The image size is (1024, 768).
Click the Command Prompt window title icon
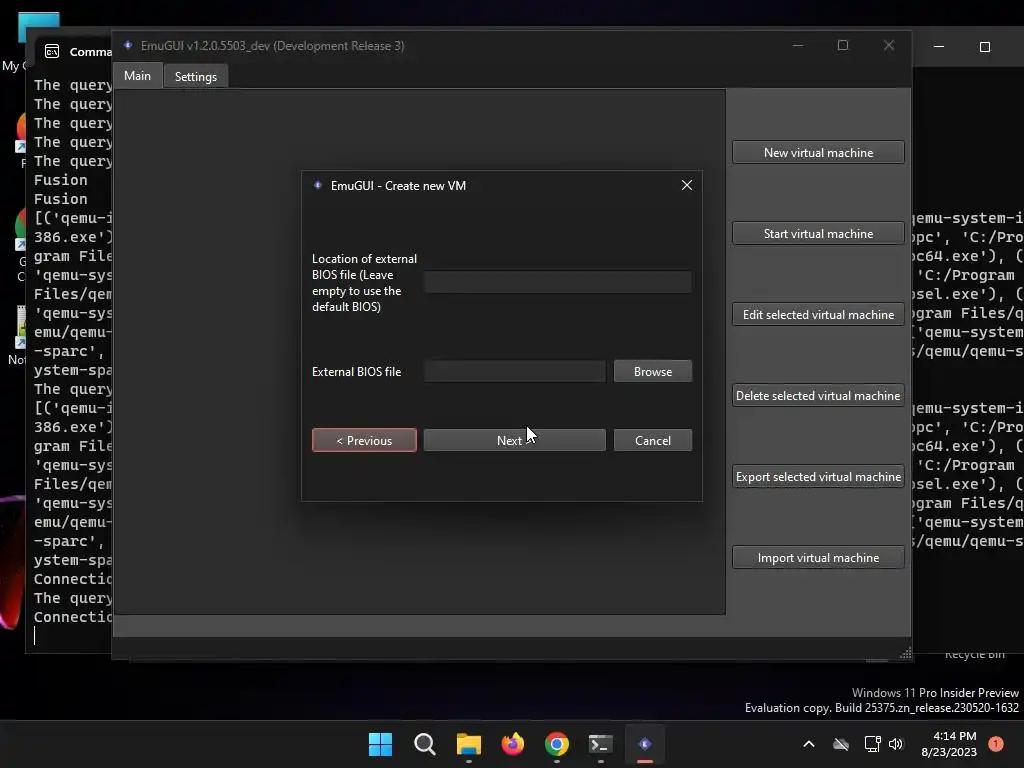[x=52, y=52]
